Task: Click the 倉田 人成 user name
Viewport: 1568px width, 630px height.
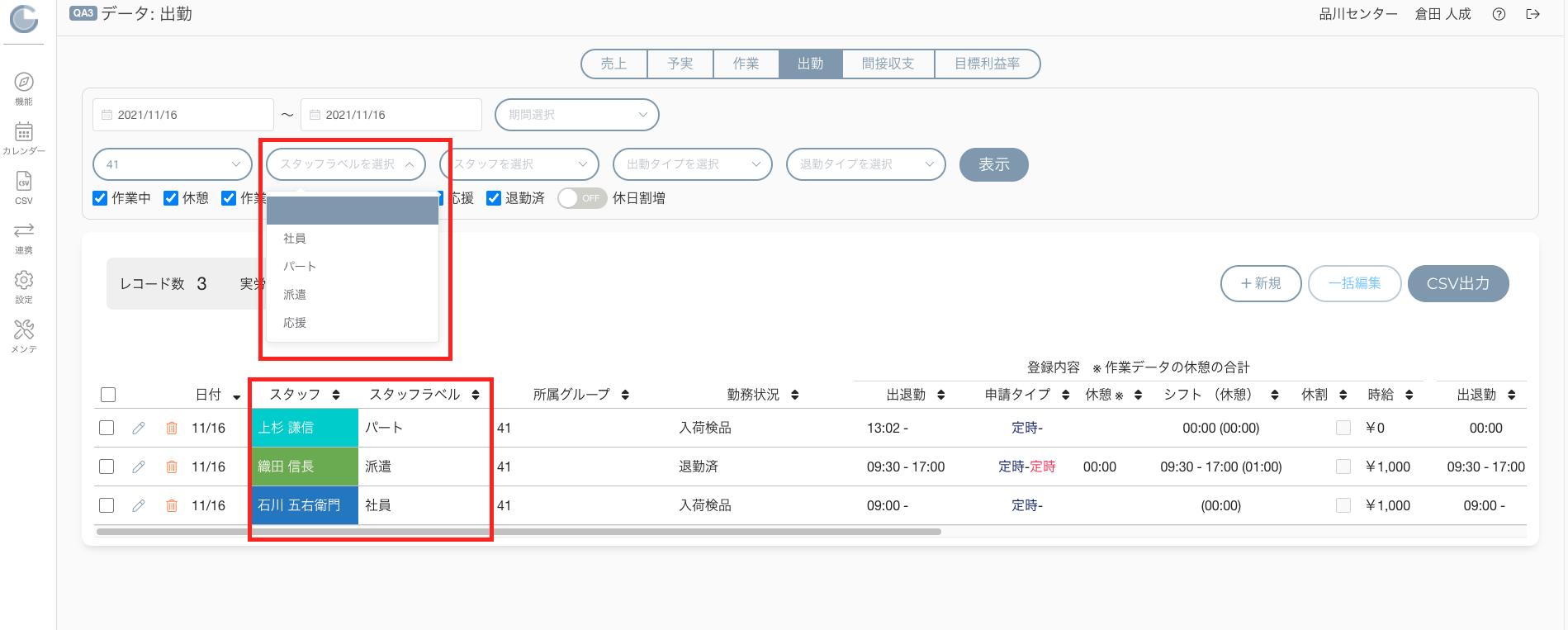Action: (1443, 14)
